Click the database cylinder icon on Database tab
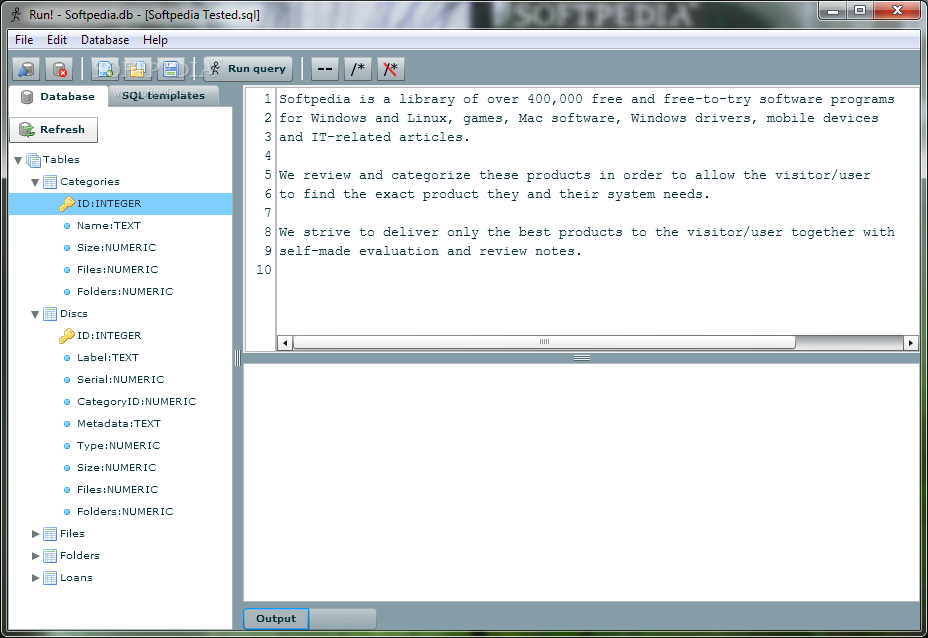 coord(27,97)
